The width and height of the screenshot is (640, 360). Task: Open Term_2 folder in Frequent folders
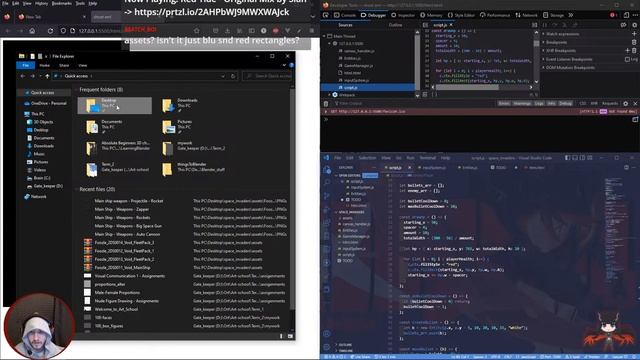116,169
